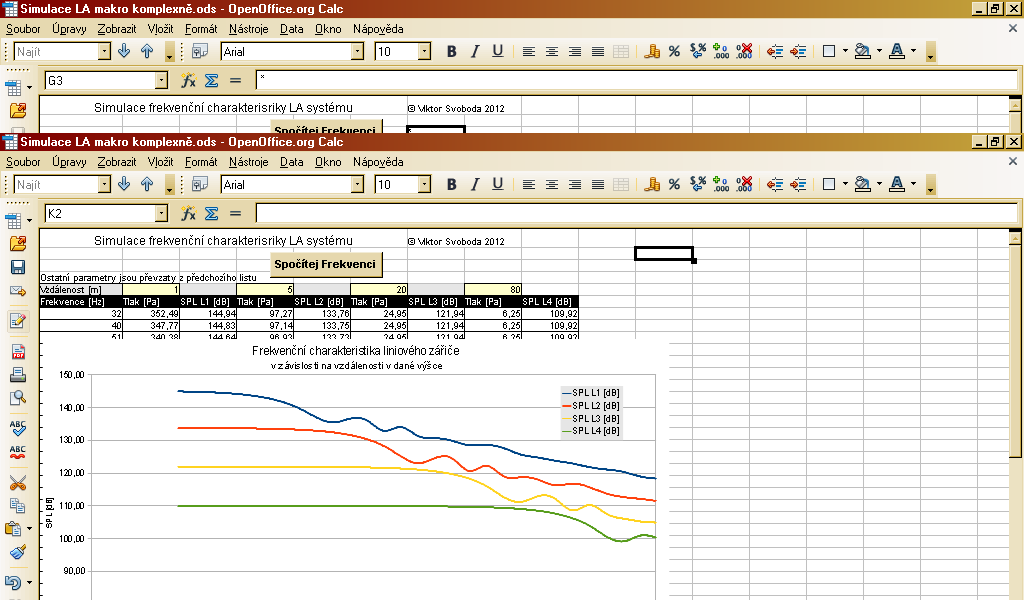Click the Cut scissors icon
Image resolution: width=1024 pixels, height=600 pixels.
coord(17,482)
